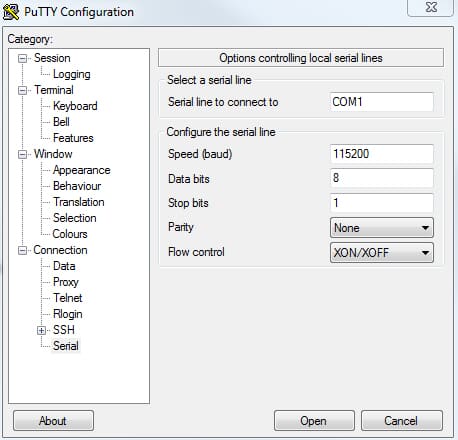Open the Flow control dropdown
This screenshot has height=440, width=458.
(x=382, y=252)
